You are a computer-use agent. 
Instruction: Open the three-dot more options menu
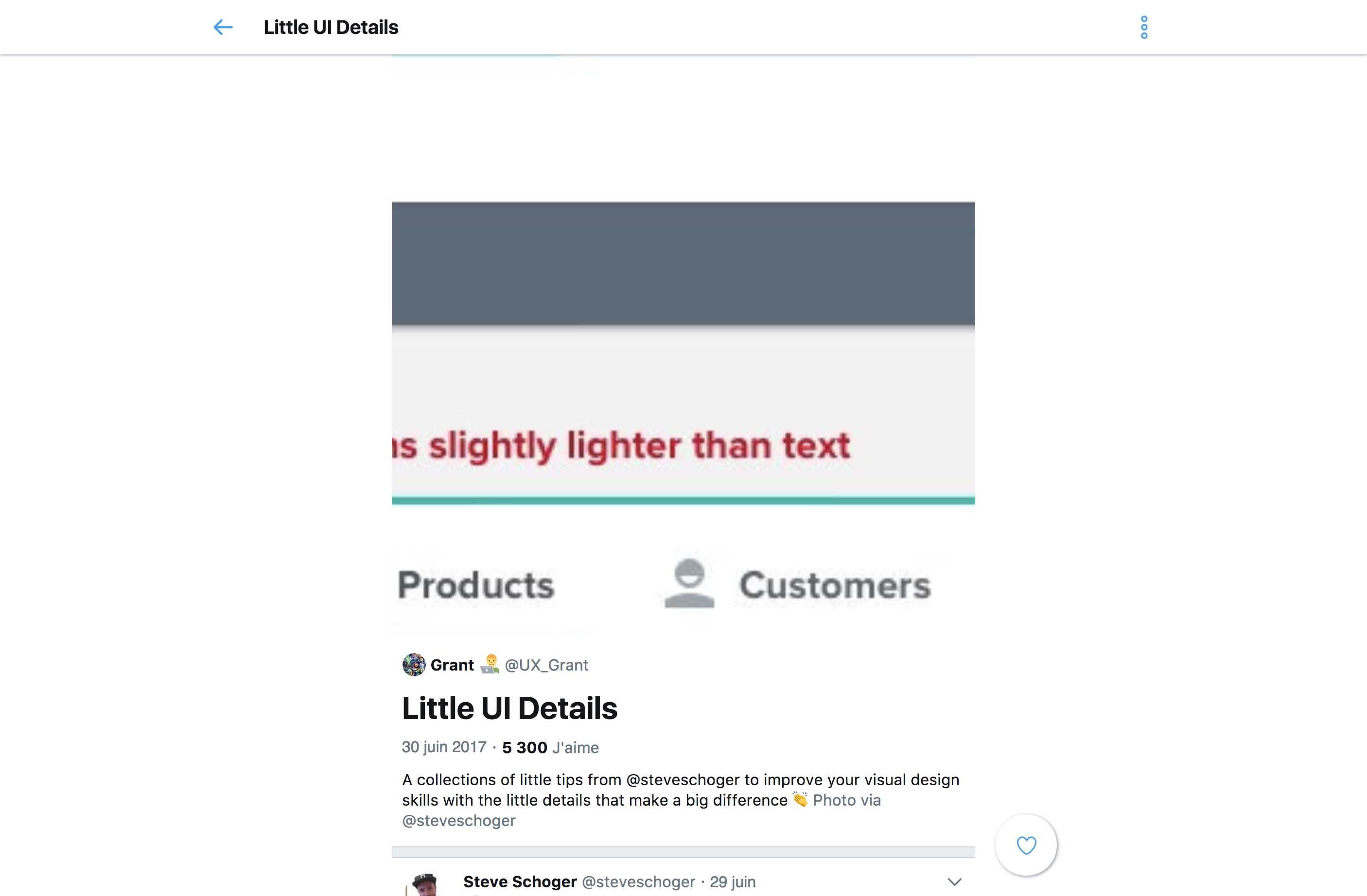pos(1143,27)
